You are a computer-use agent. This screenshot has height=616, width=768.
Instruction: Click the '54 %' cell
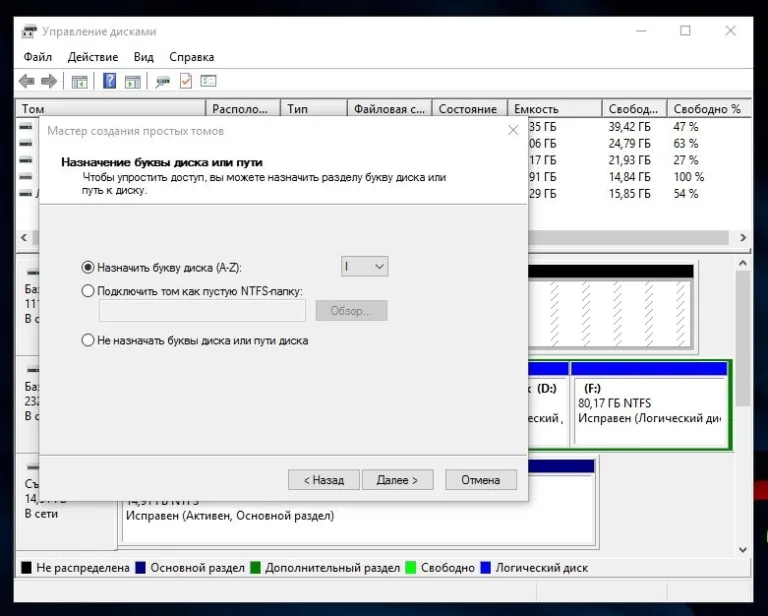686,193
